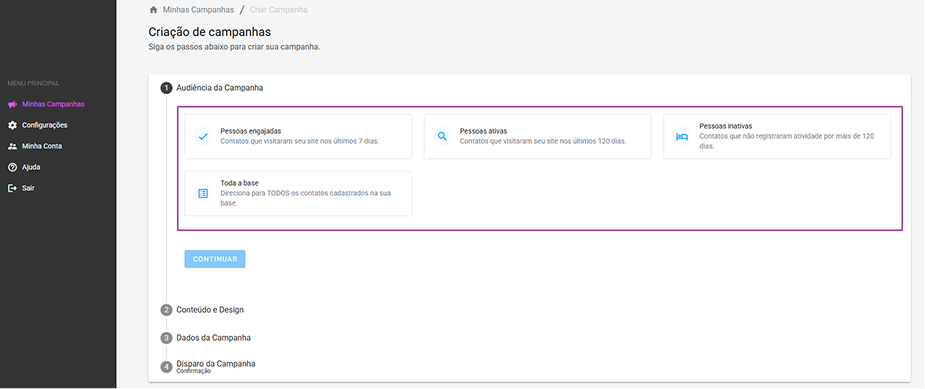This screenshot has height=389, width=925.
Task: Expand Conteúdo e Design step
Action: click(x=210, y=310)
